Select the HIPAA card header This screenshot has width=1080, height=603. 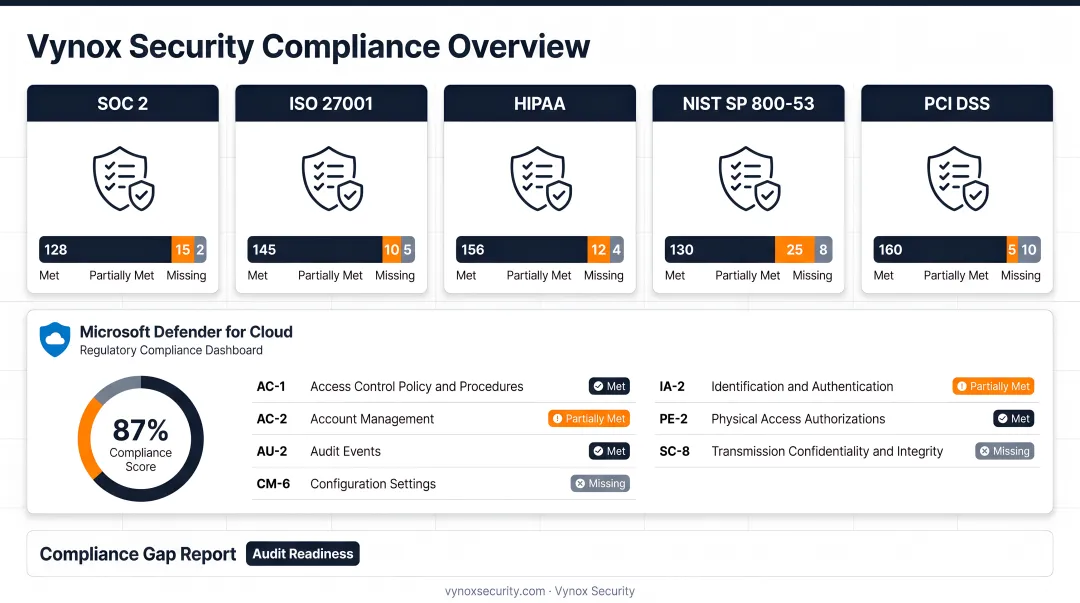point(540,103)
